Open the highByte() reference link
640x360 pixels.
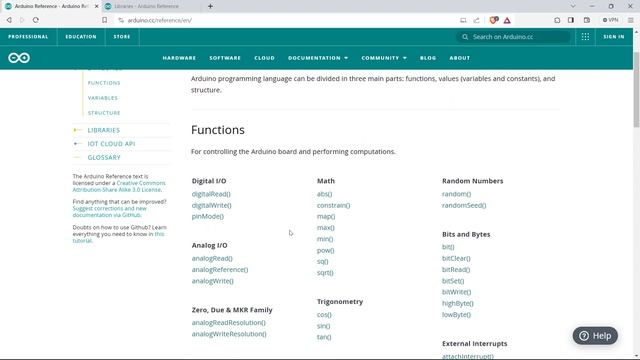tap(458, 303)
